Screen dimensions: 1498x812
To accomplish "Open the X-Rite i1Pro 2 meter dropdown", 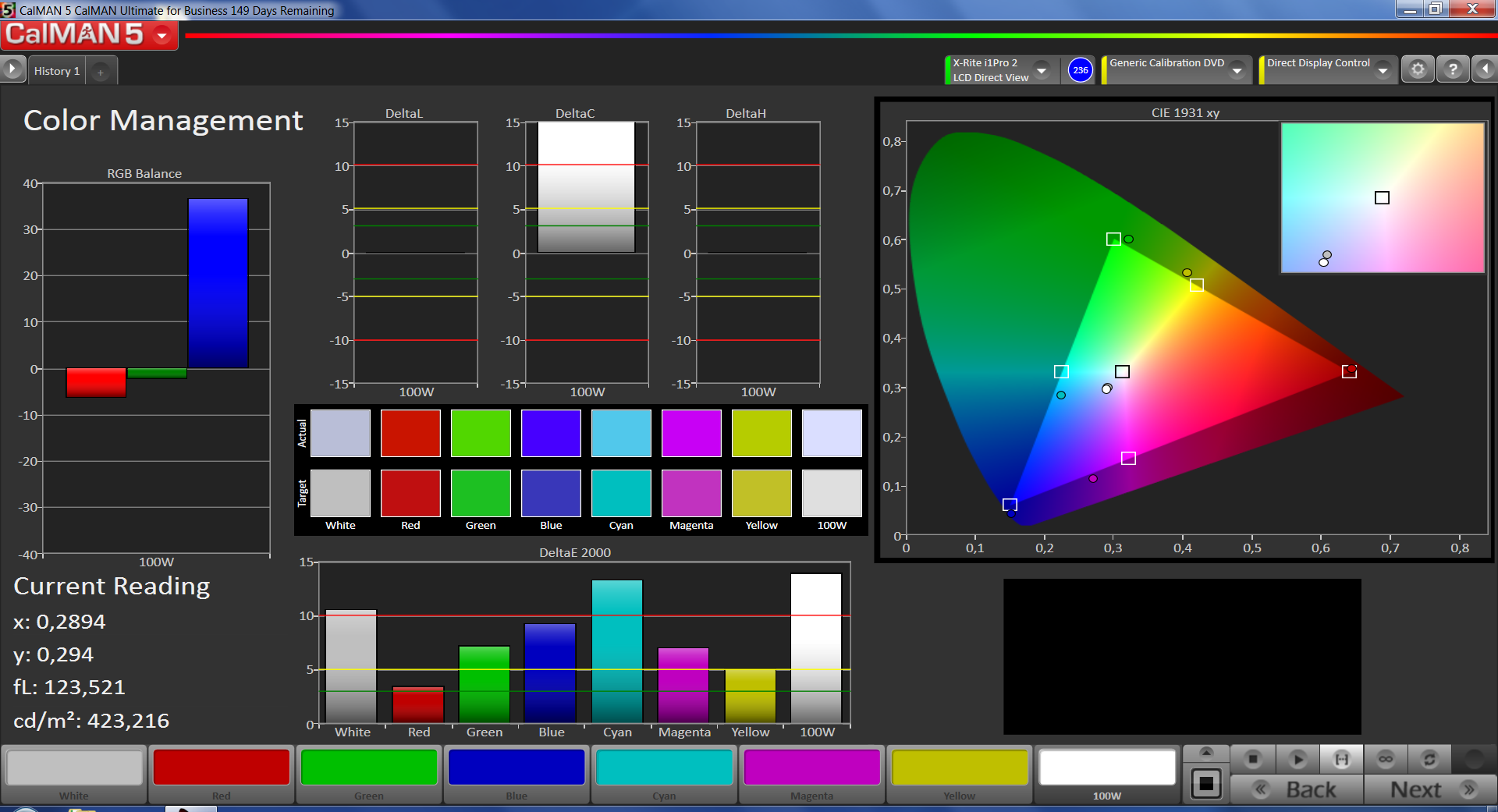I will click(x=1041, y=70).
